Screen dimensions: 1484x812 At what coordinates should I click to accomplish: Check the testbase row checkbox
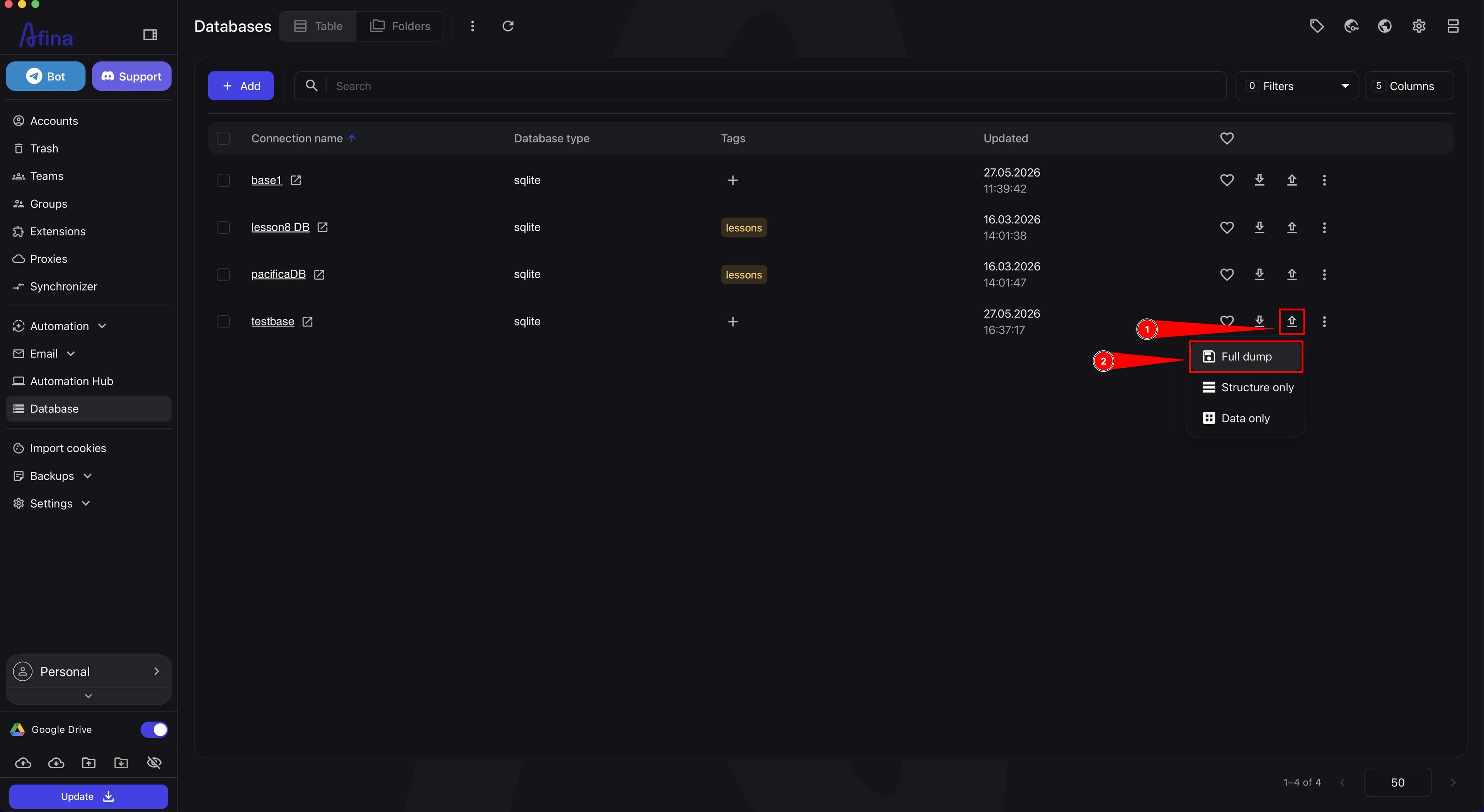pos(223,321)
